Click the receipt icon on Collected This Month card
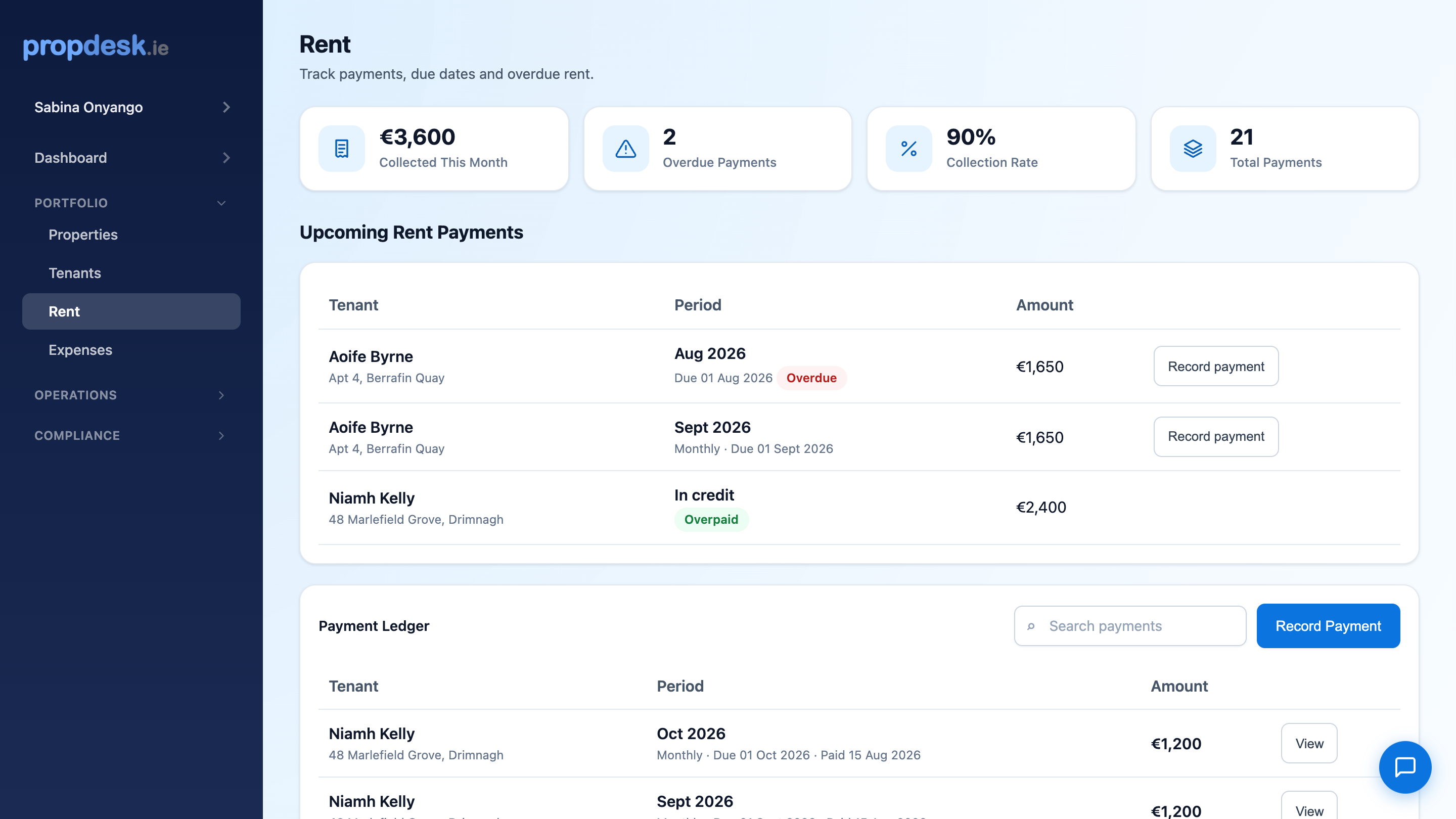 [341, 149]
